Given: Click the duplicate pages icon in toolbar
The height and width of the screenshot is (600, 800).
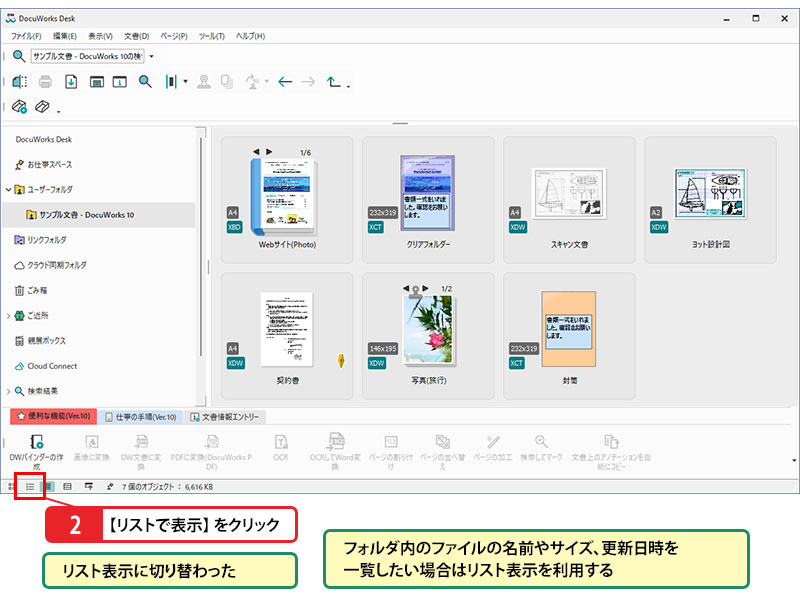Looking at the screenshot, I should click(x=227, y=82).
